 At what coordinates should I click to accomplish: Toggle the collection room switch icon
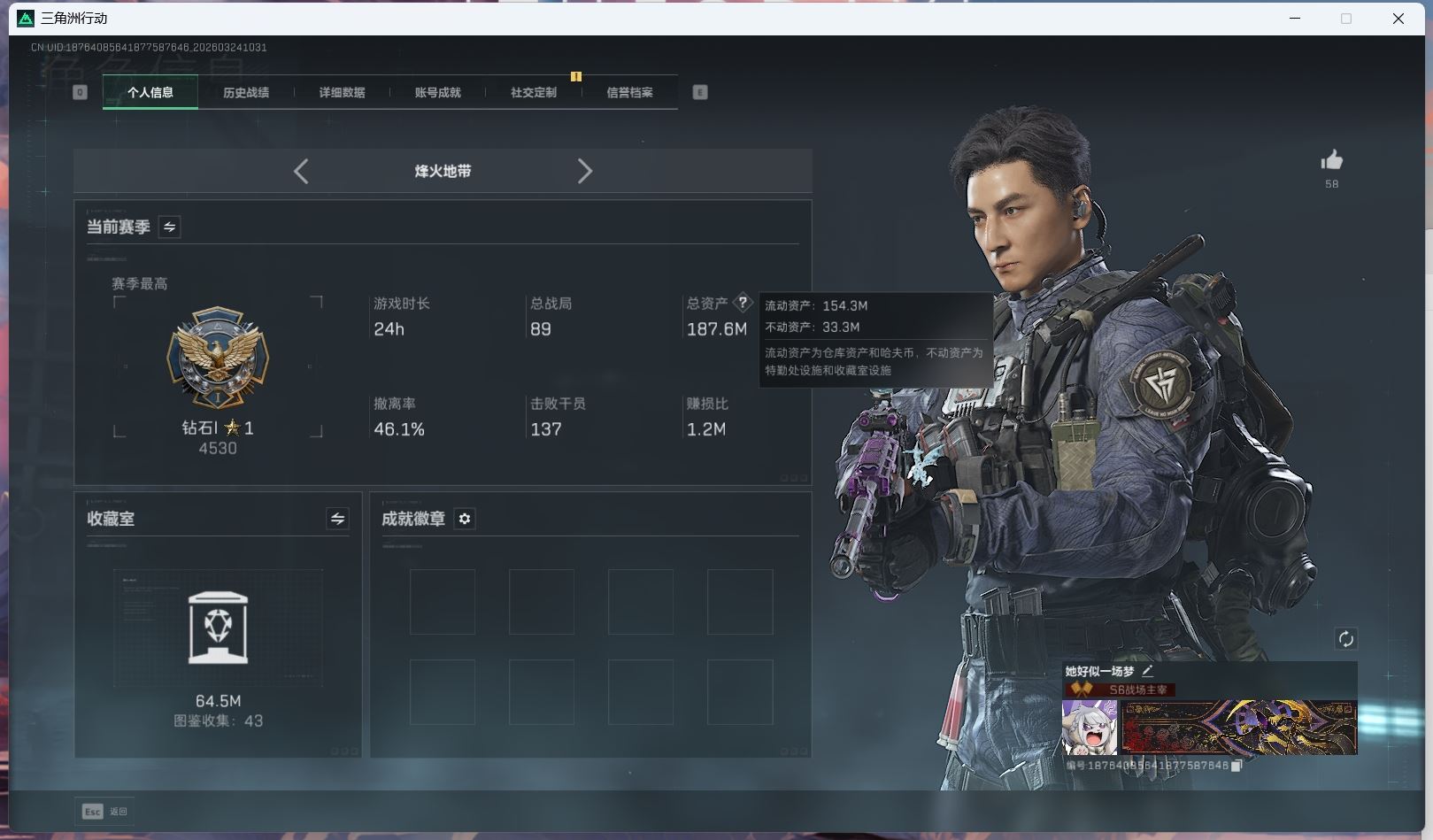point(337,520)
